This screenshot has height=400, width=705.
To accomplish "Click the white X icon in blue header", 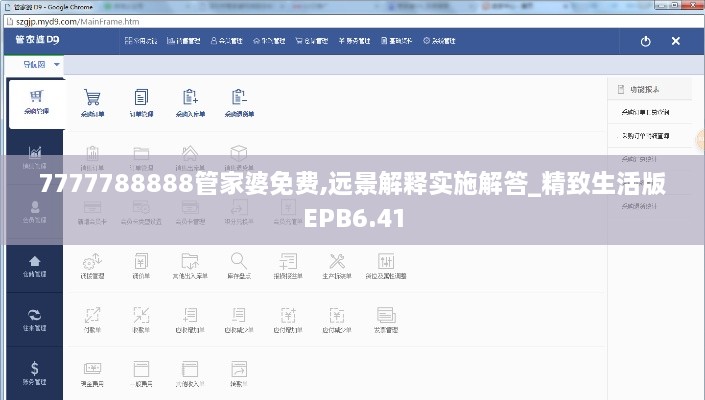I will pos(675,41).
